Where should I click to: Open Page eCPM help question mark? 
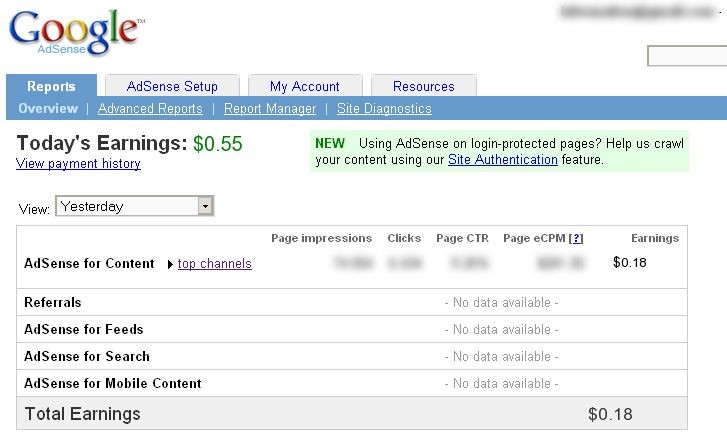pos(576,238)
